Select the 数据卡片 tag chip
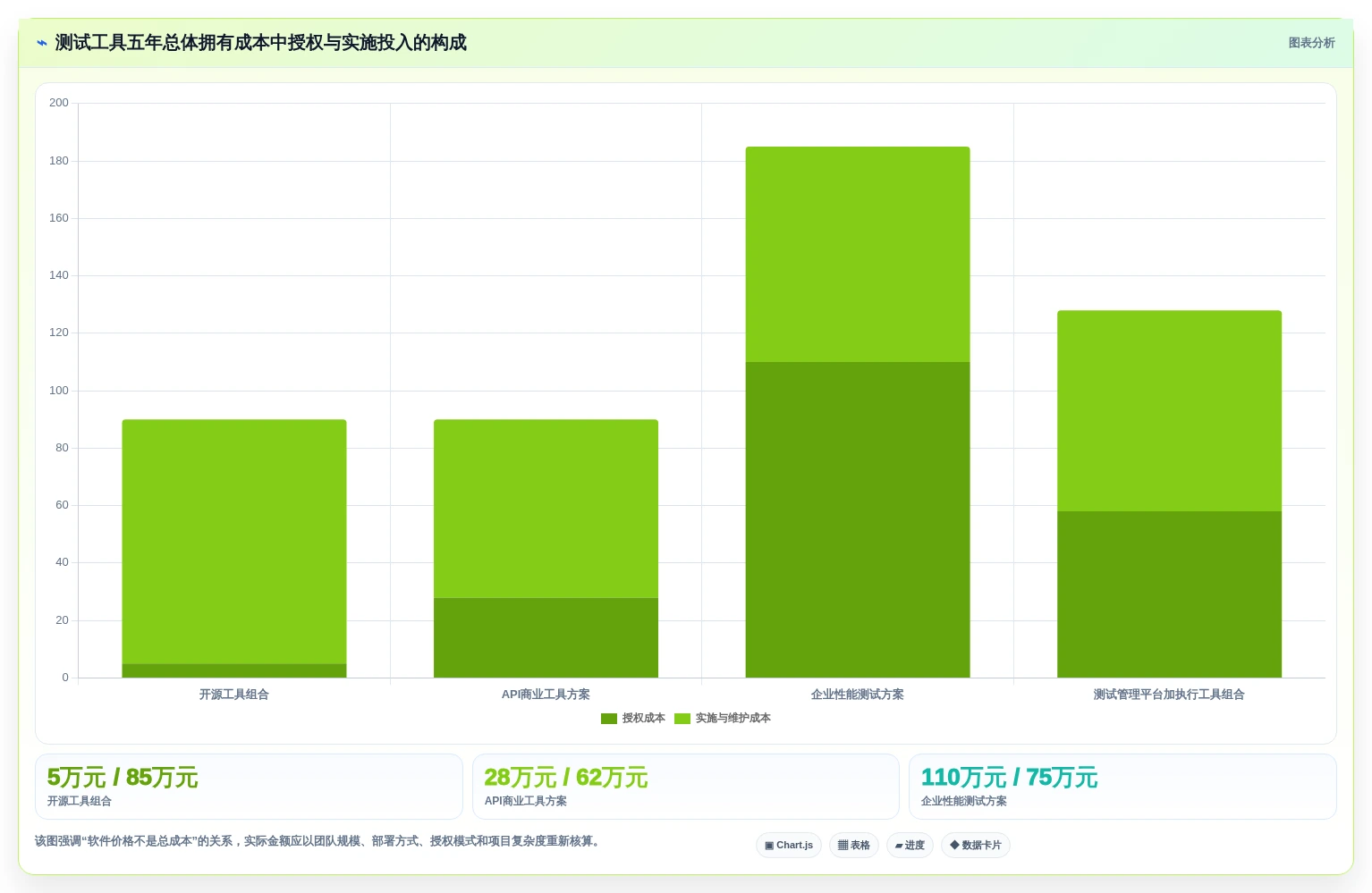 click(x=976, y=845)
